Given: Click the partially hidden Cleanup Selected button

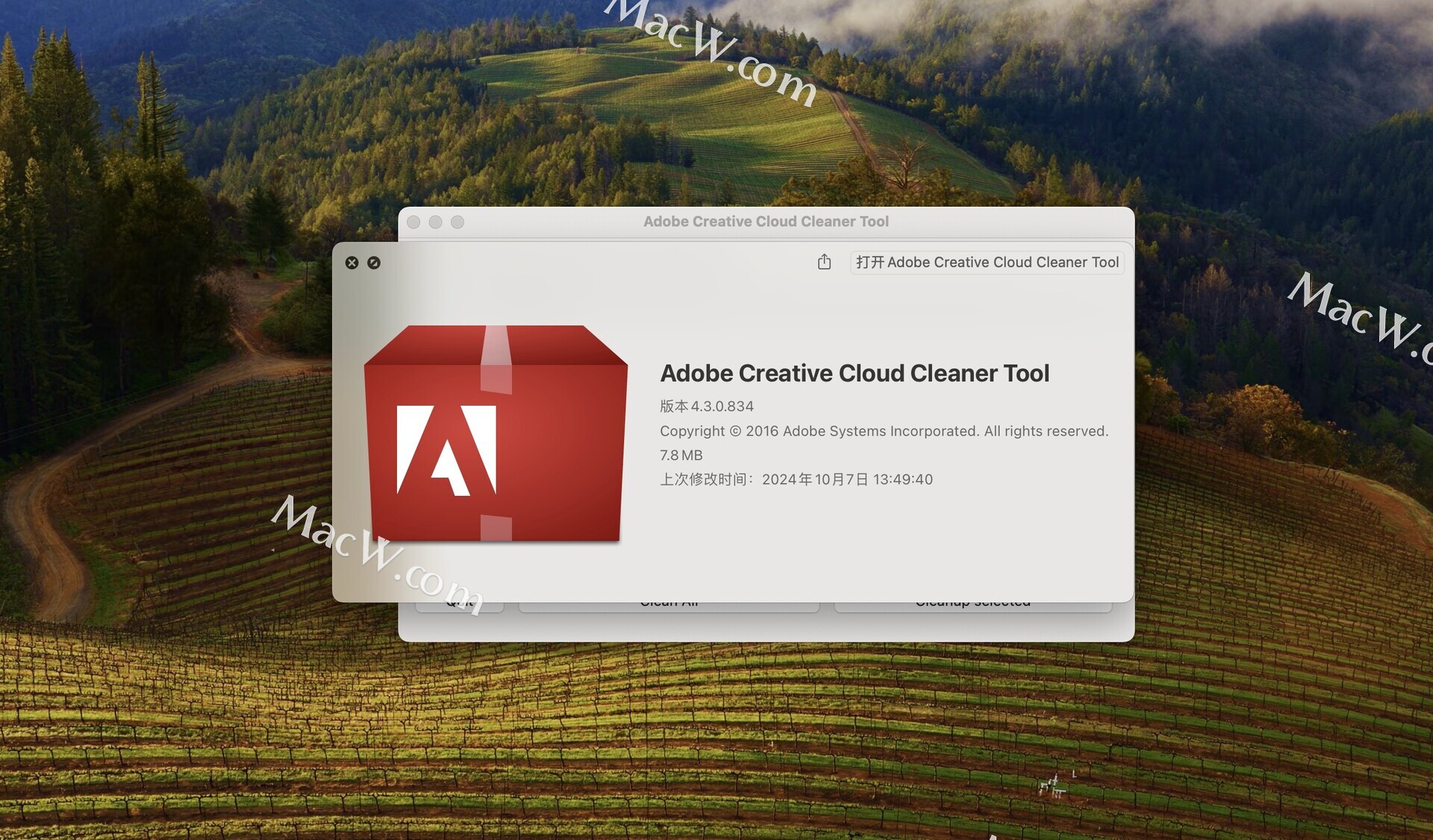Looking at the screenshot, I should (x=972, y=607).
